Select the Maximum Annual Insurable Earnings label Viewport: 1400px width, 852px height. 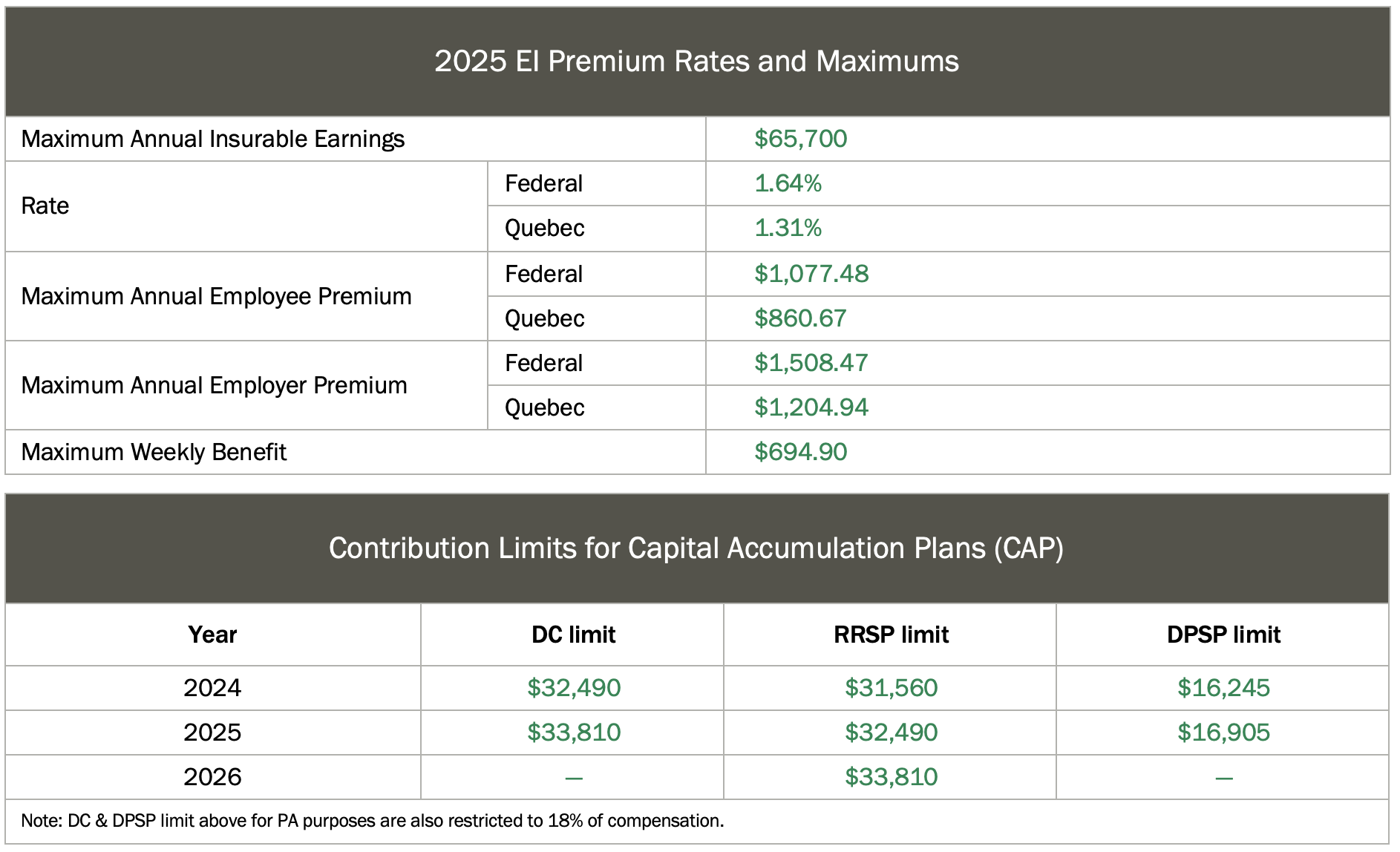[x=213, y=140]
